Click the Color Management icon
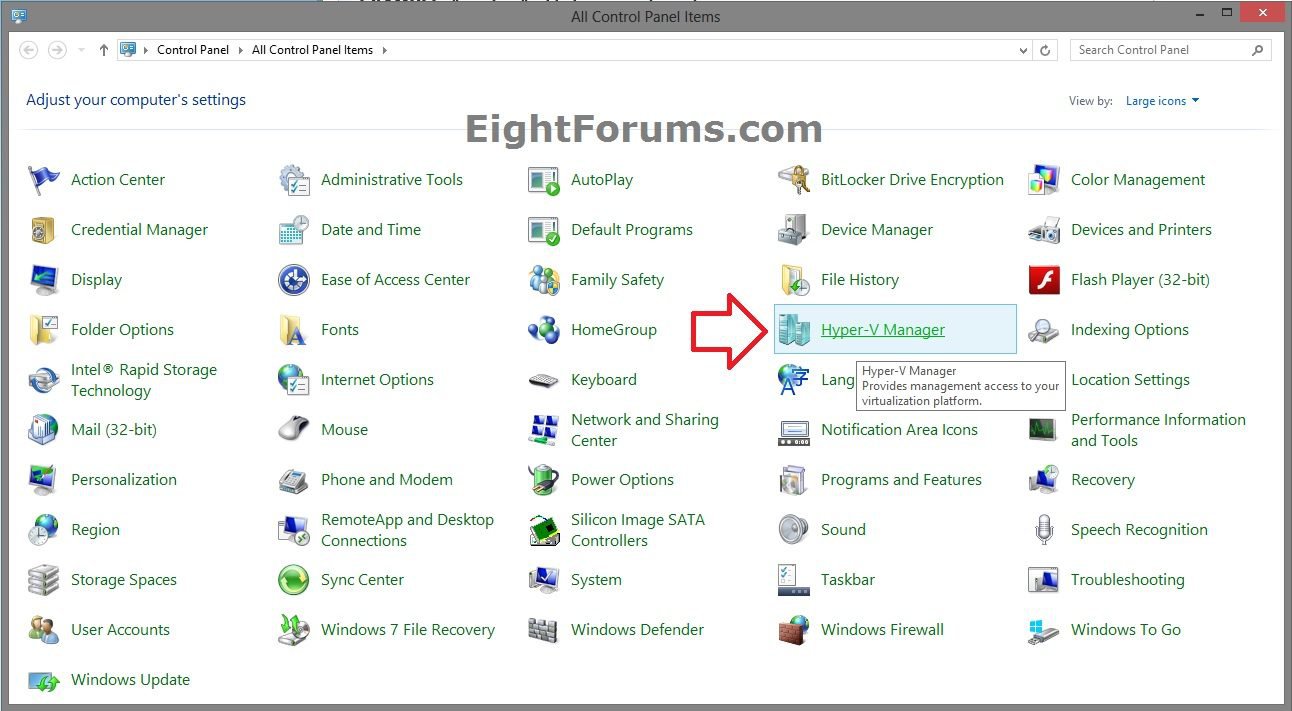 point(1044,180)
